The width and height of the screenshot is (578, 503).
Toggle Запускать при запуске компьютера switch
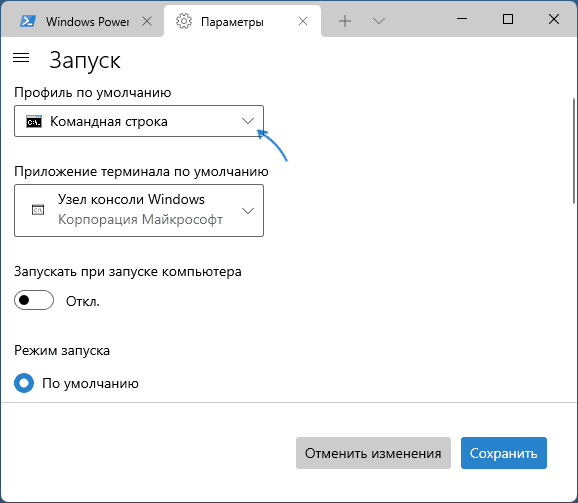pyautogui.click(x=34, y=300)
